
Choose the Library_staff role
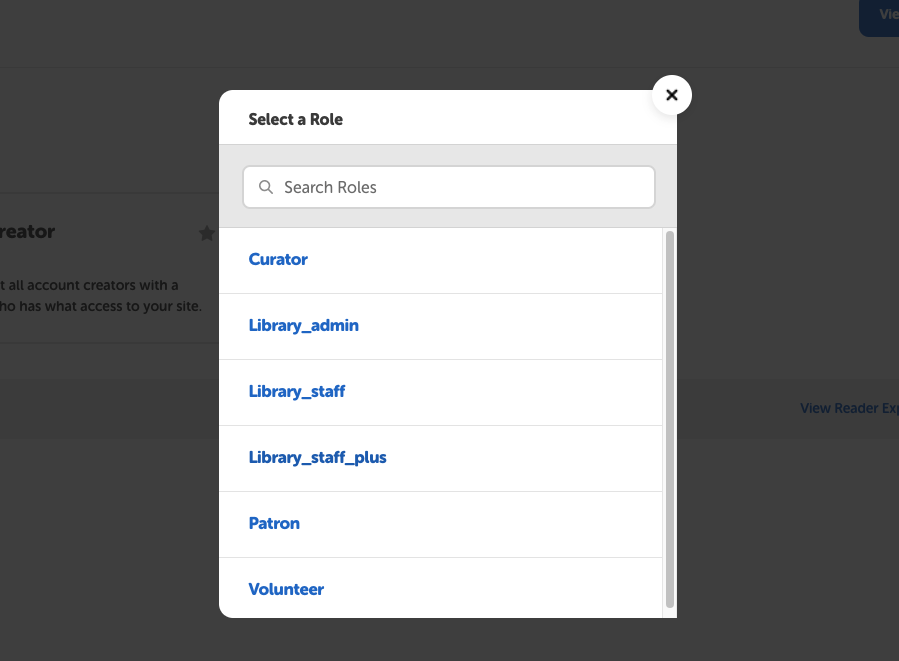click(x=296, y=391)
